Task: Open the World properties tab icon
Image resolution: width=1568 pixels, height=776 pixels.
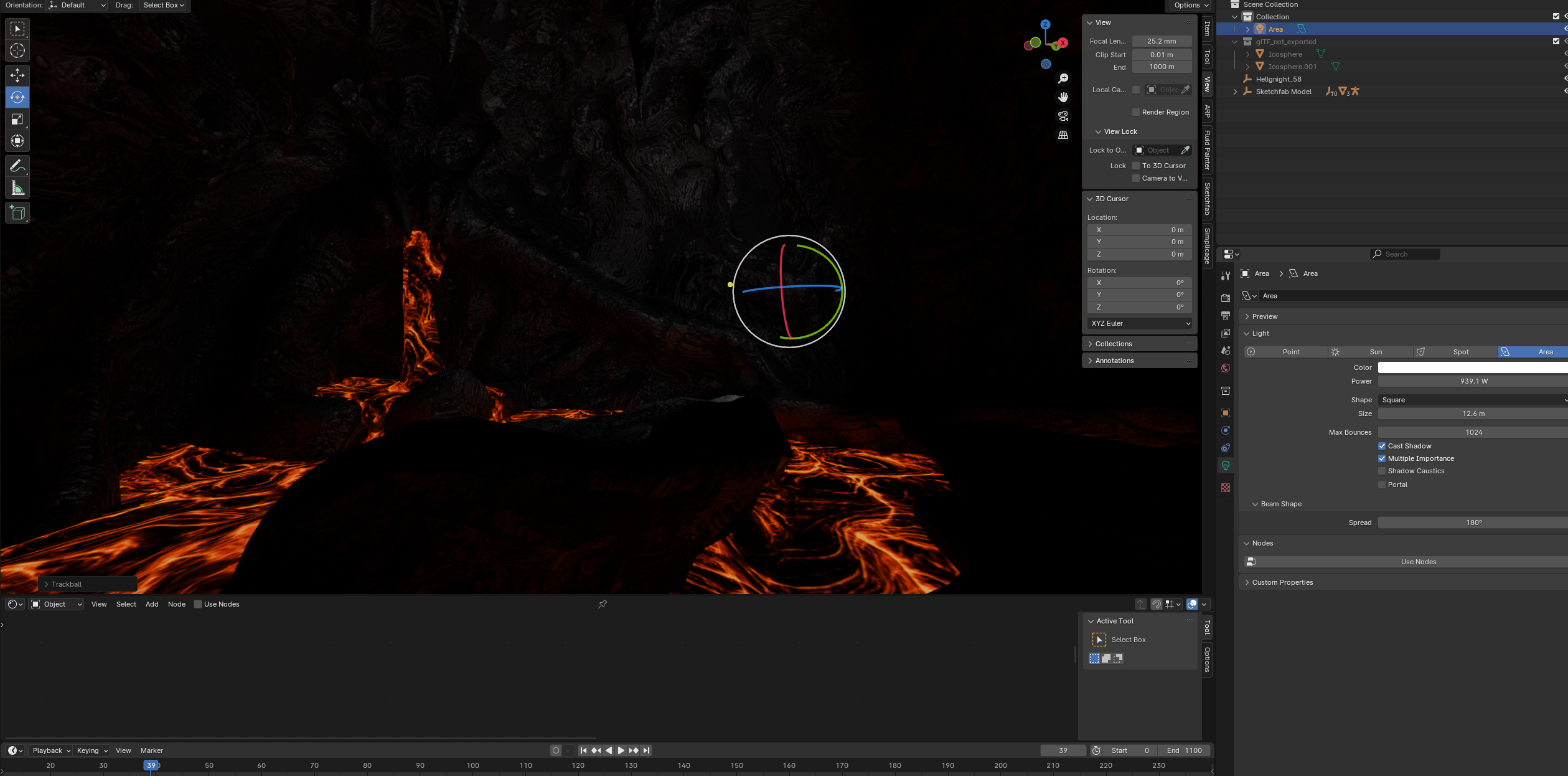Action: point(1226,368)
